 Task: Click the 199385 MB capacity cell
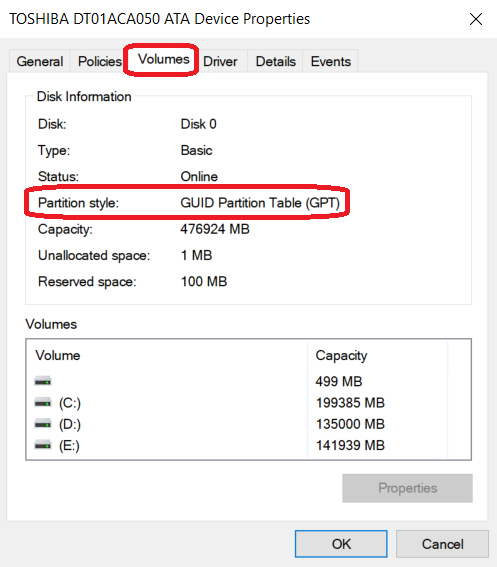[x=350, y=402]
